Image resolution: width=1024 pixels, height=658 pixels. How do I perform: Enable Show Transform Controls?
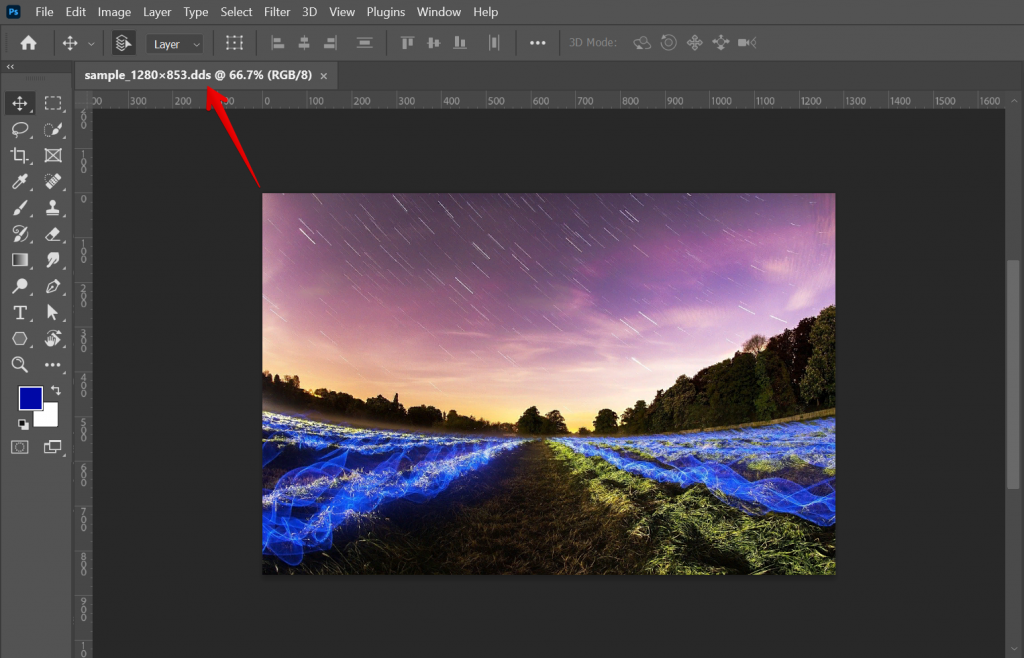pos(234,43)
